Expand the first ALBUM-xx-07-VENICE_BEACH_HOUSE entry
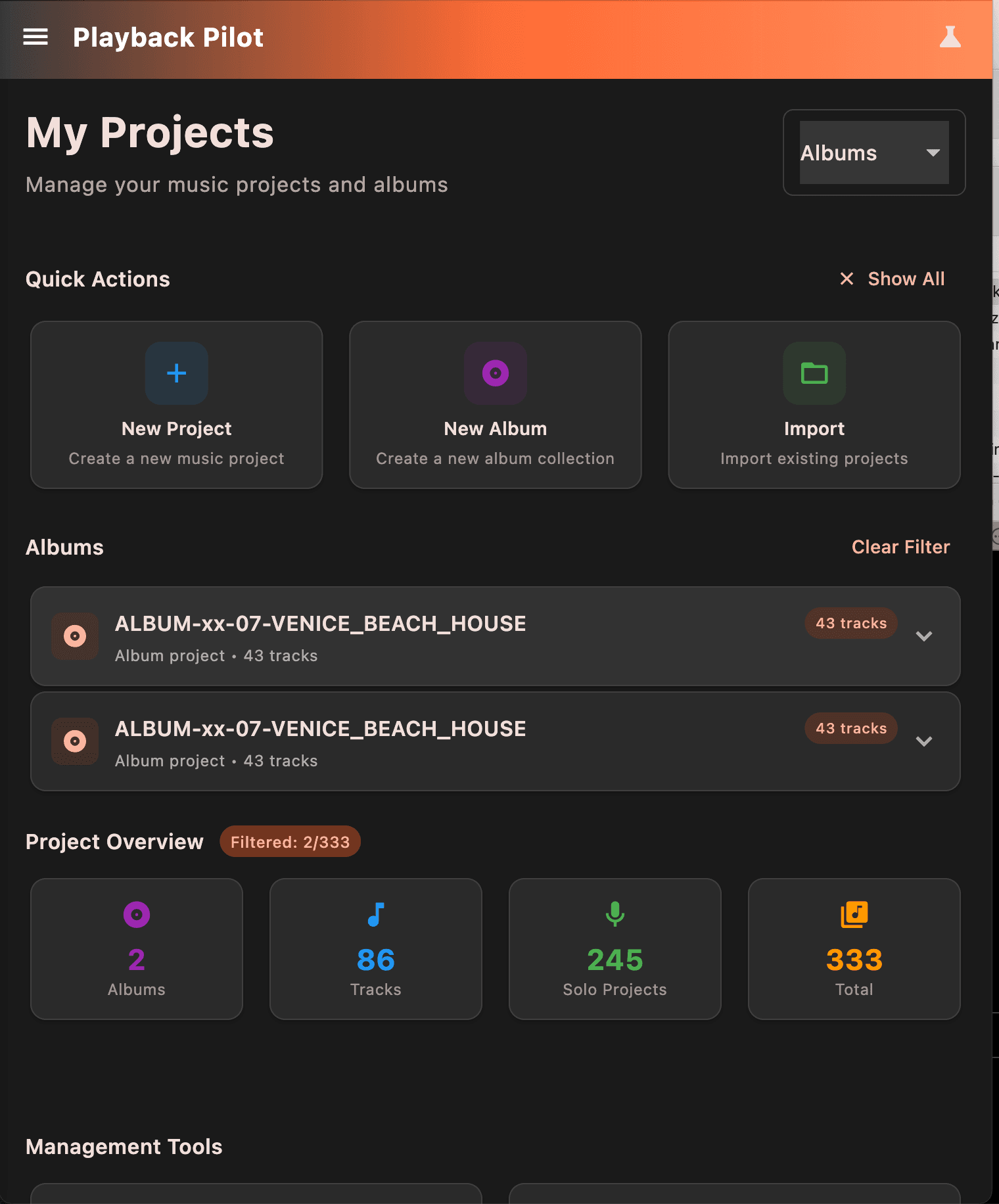 click(x=924, y=636)
